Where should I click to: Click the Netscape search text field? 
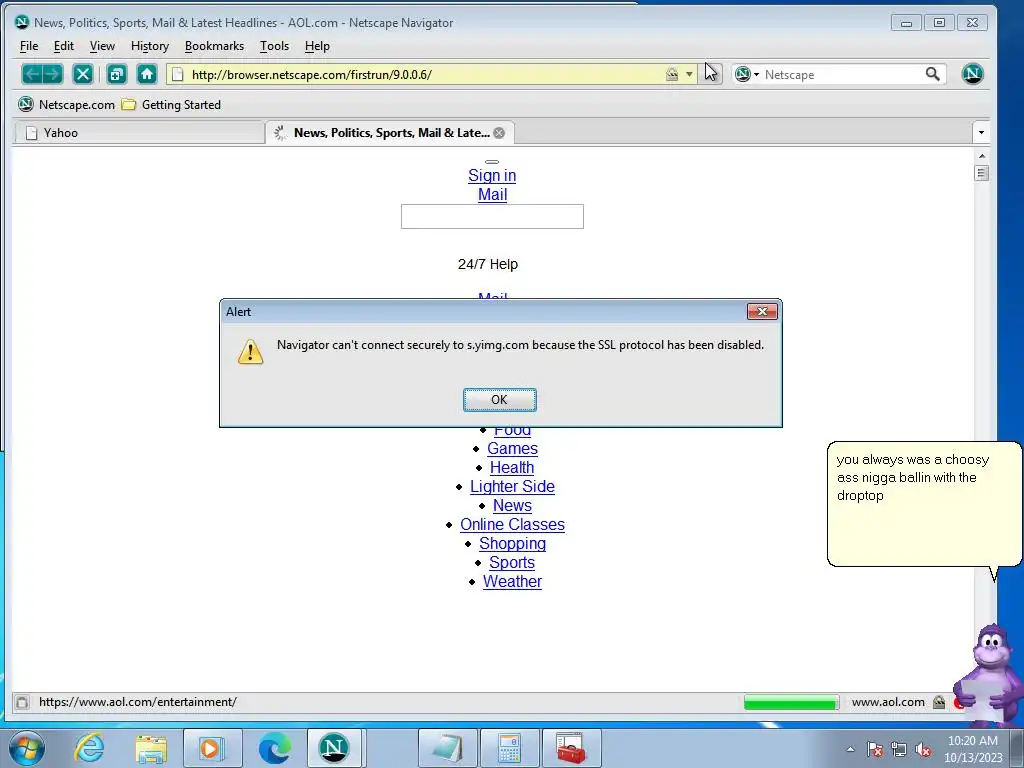coord(841,74)
